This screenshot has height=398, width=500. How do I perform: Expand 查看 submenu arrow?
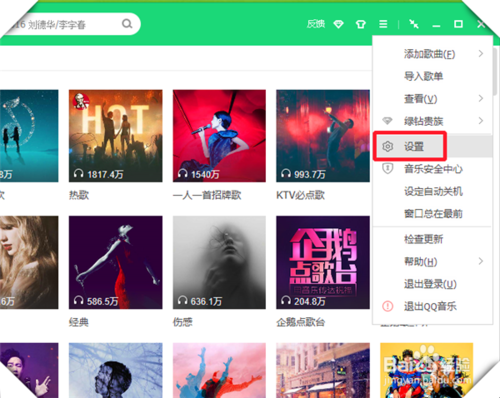[481, 98]
